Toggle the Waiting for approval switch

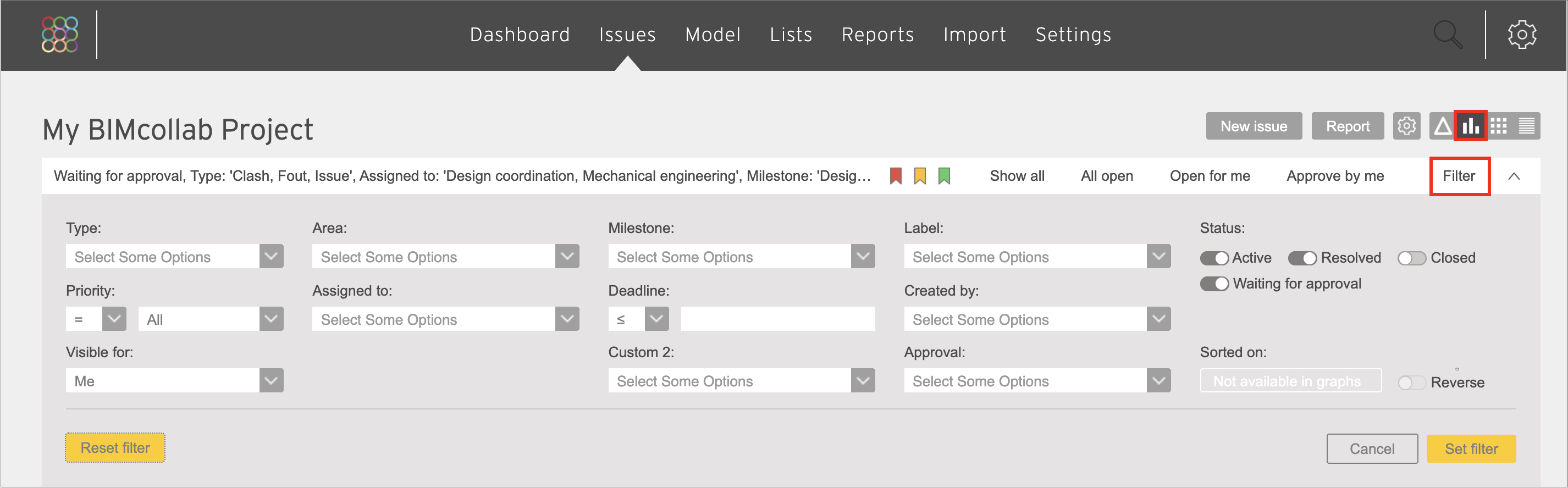pos(1214,284)
